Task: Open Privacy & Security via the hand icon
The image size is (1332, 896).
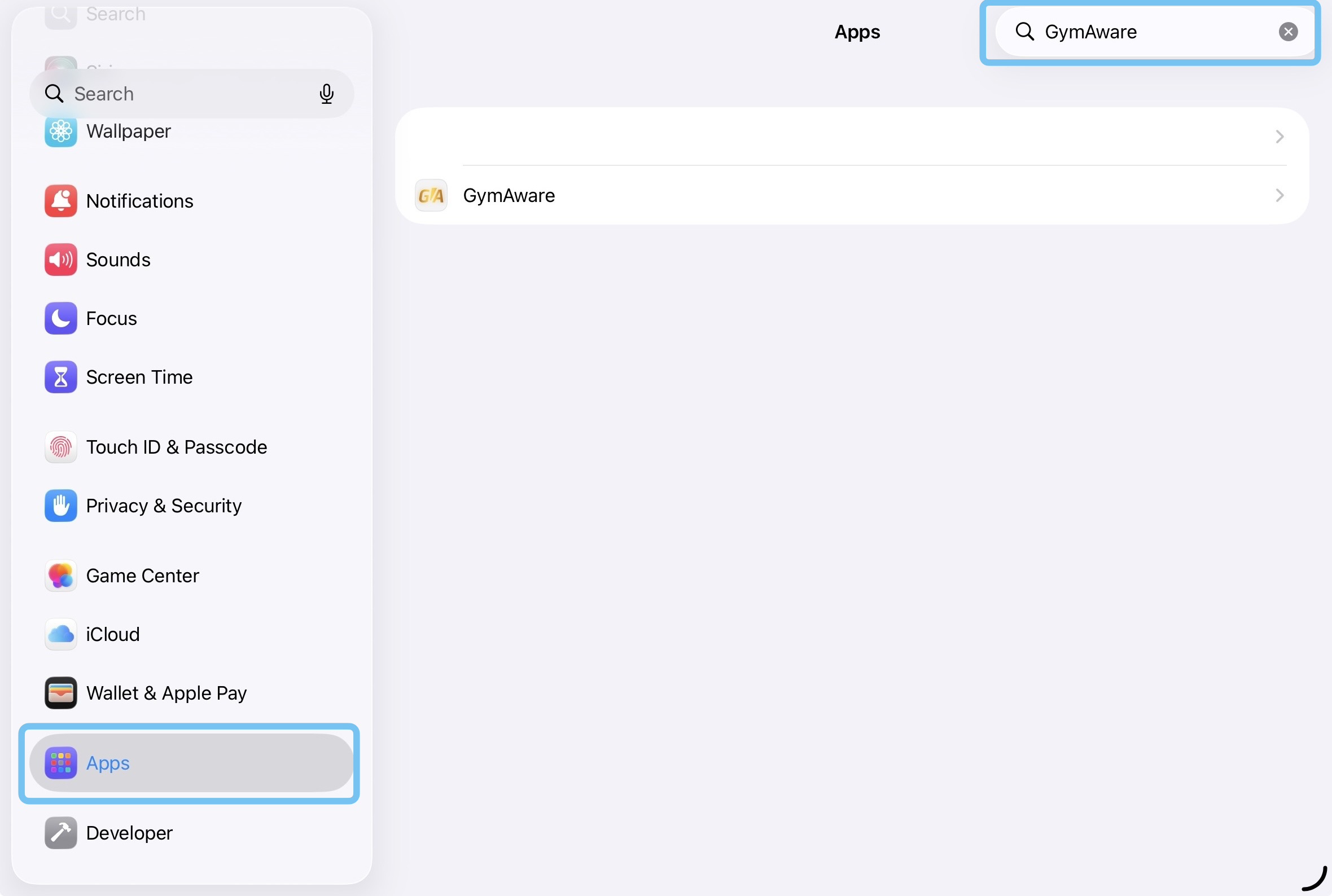Action: pyautogui.click(x=60, y=506)
